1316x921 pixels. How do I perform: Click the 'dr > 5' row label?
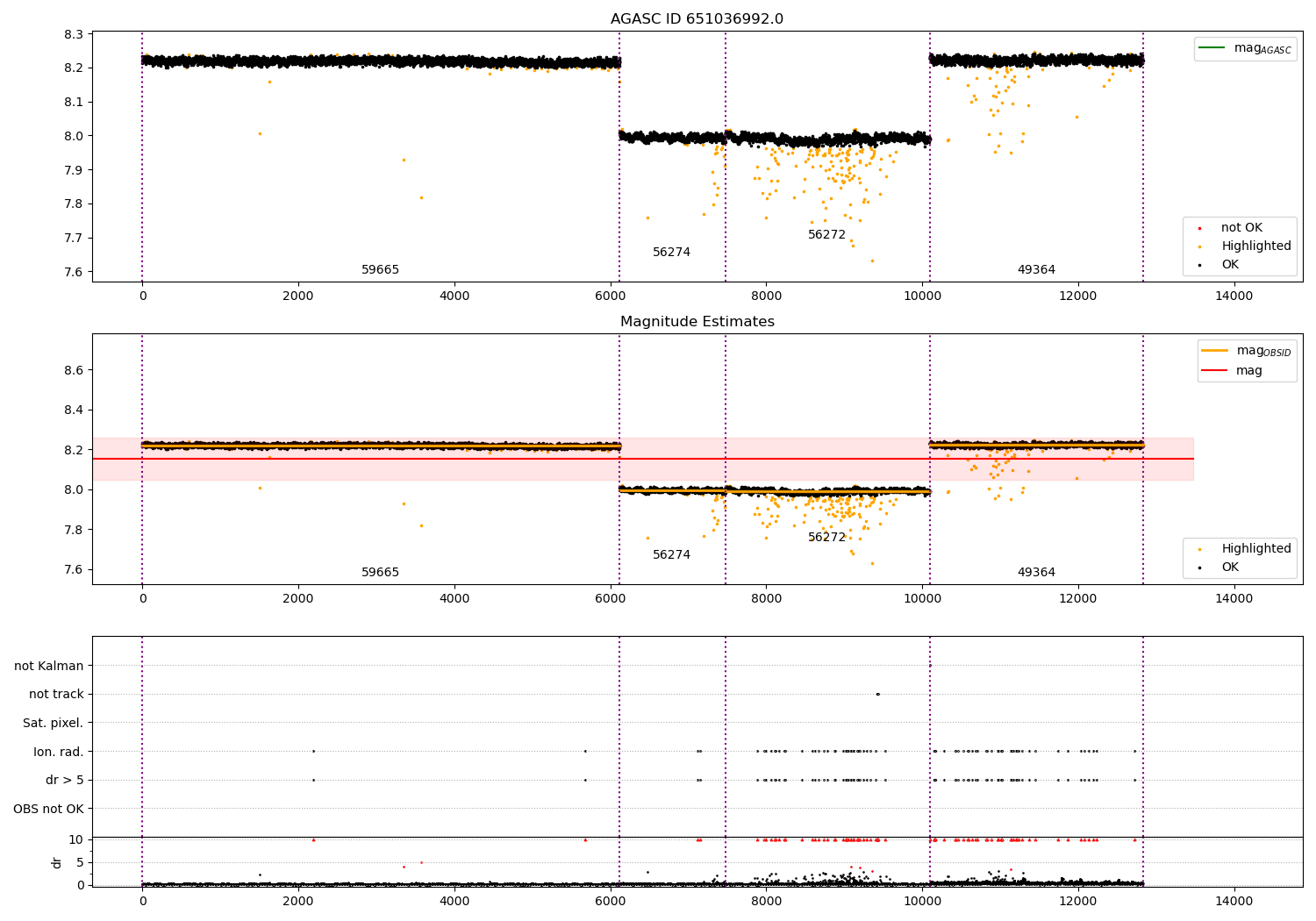tap(65, 780)
